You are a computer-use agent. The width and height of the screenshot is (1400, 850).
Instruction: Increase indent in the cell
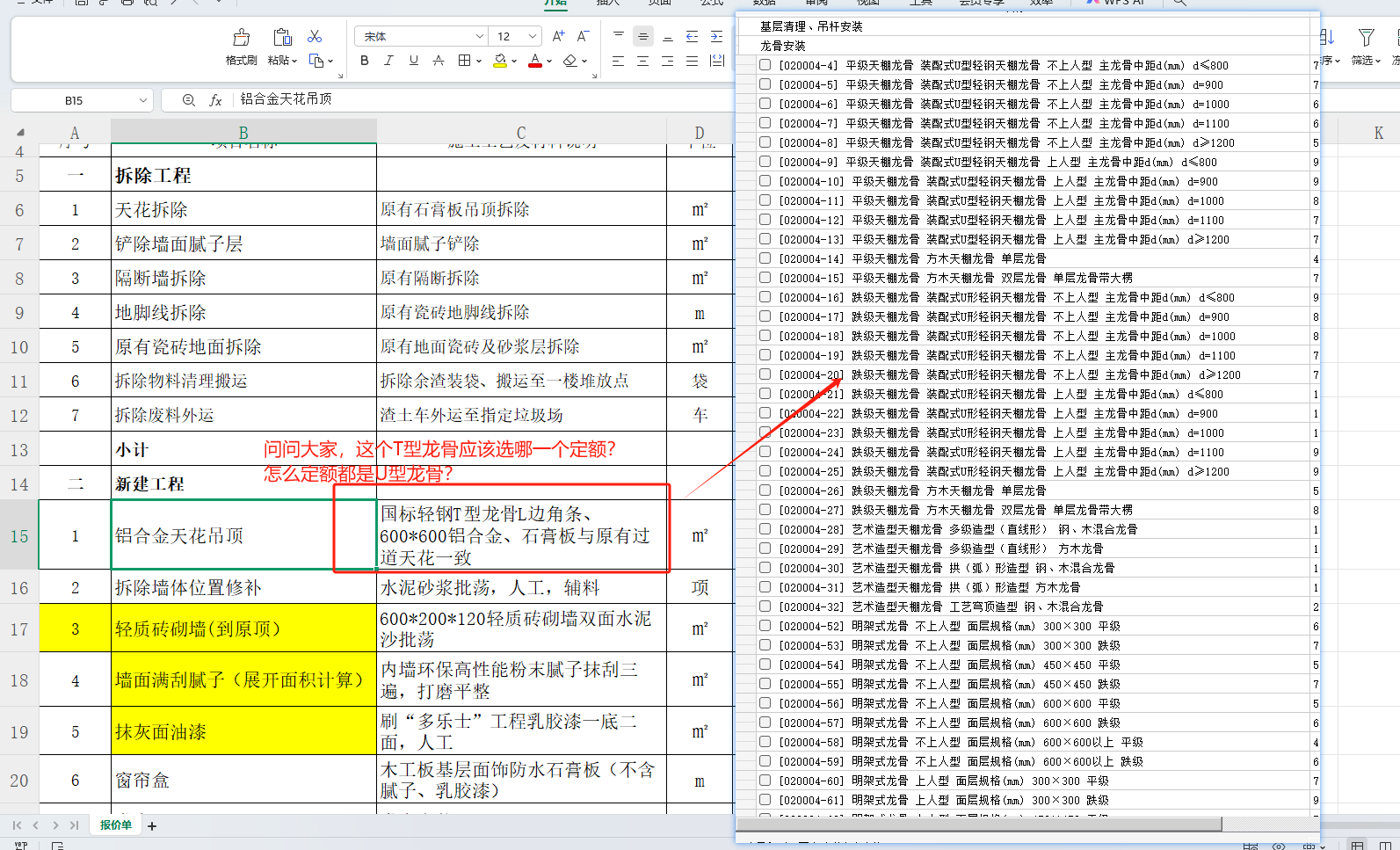point(717,36)
